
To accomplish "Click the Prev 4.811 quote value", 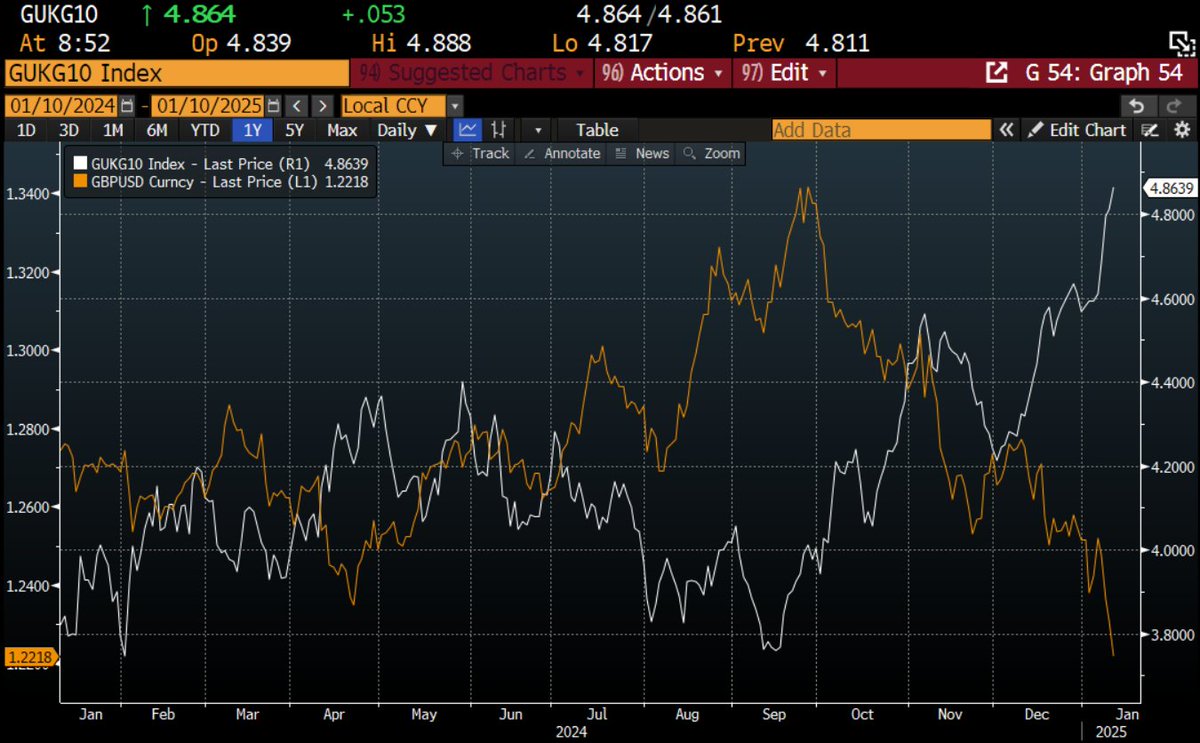I will 802,43.
